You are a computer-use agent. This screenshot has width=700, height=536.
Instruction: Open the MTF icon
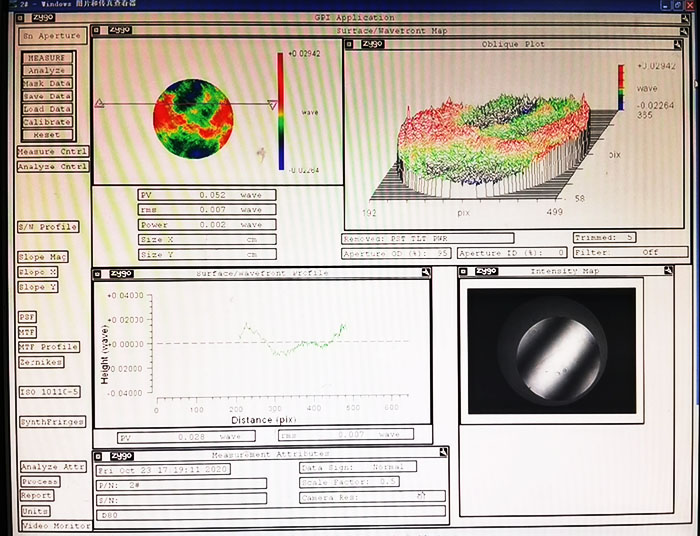pyautogui.click(x=27, y=331)
